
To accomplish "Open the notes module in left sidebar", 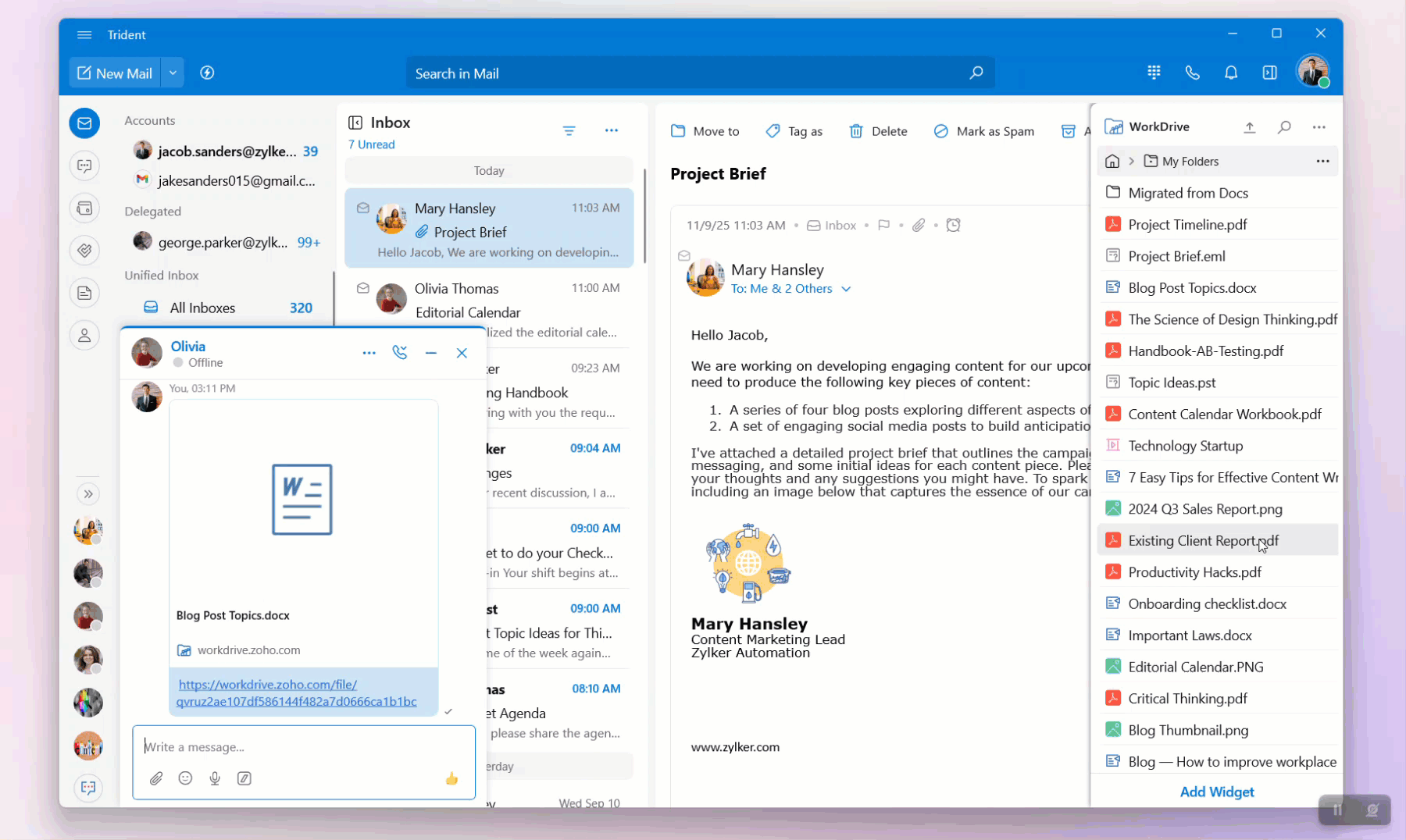I will 84,293.
